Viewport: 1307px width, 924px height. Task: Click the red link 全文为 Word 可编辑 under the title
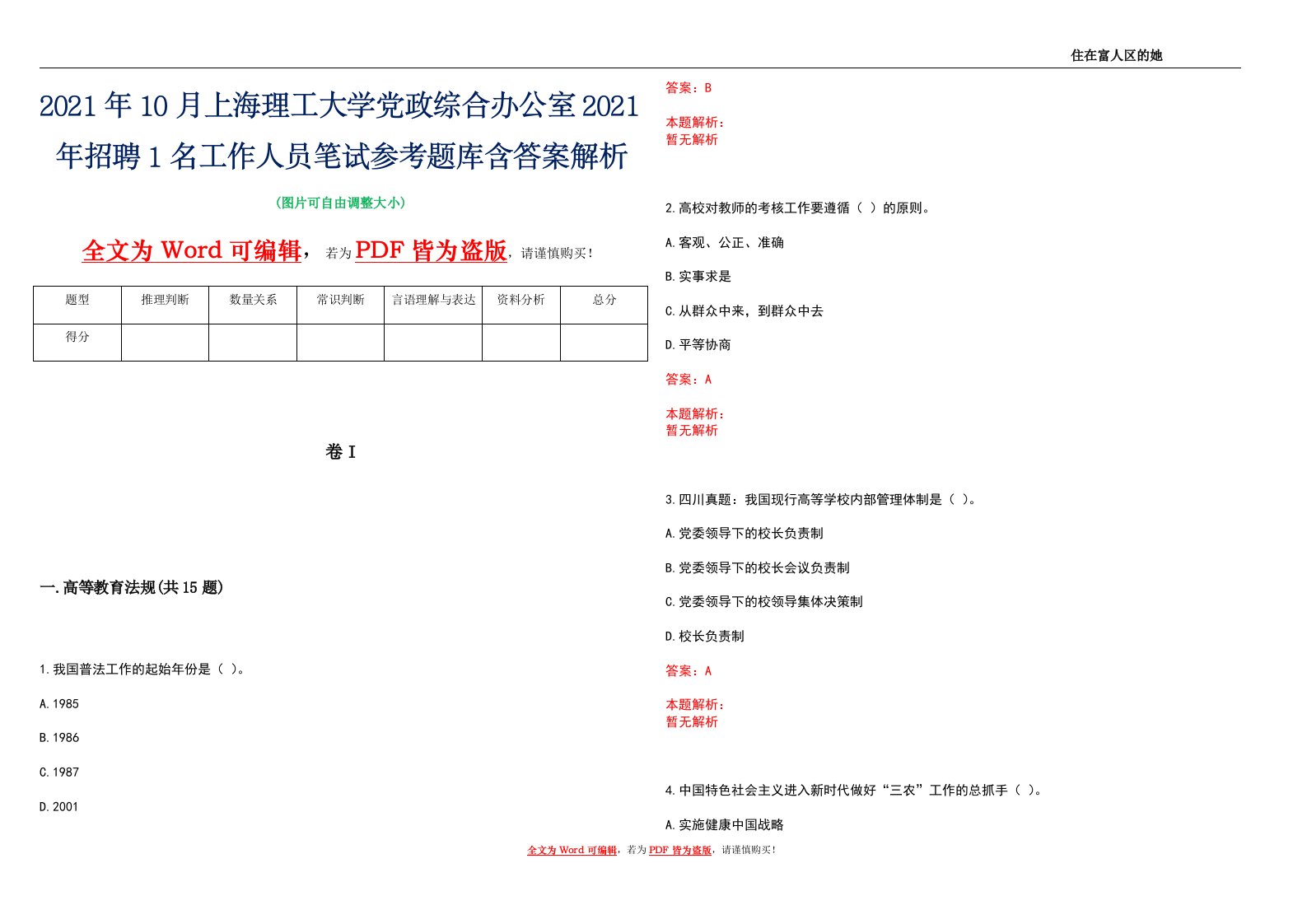point(192,250)
